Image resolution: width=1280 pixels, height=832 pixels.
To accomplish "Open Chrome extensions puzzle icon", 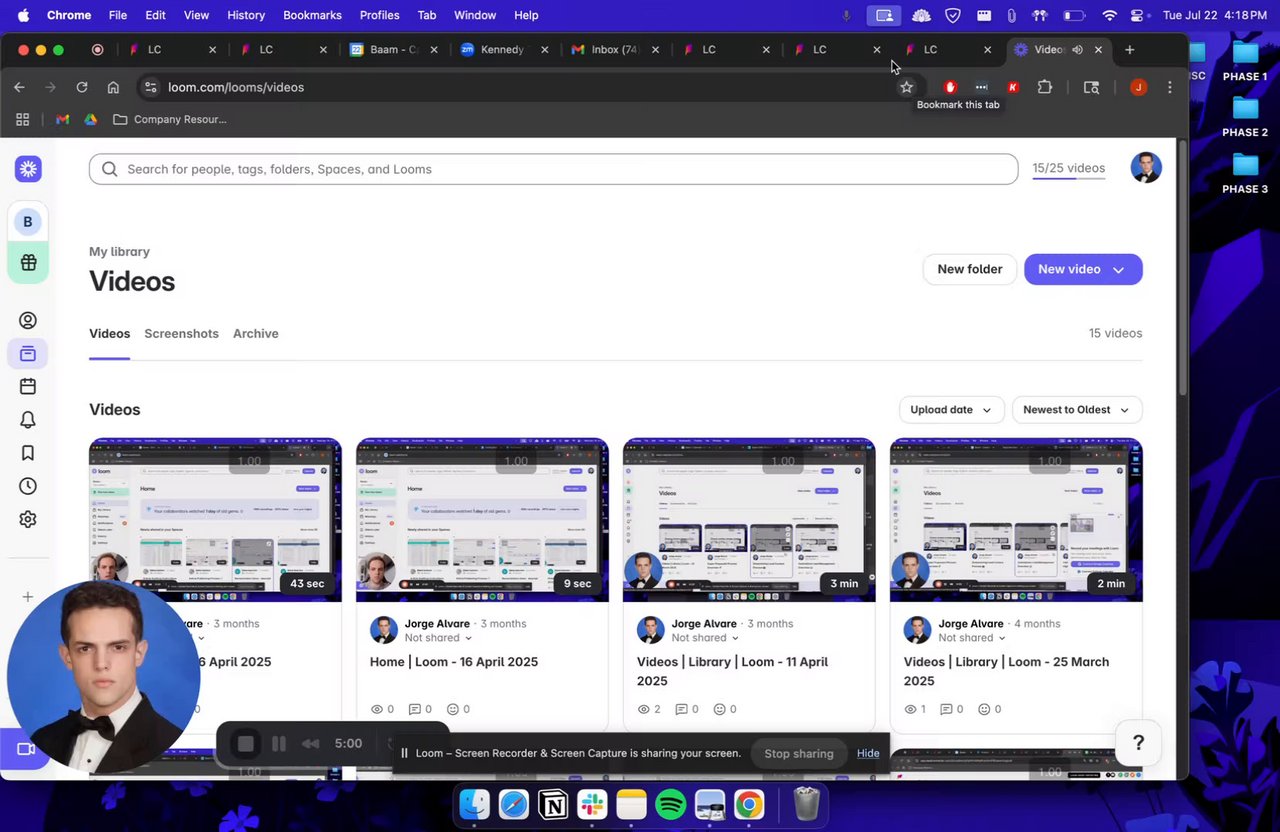I will click(1045, 87).
